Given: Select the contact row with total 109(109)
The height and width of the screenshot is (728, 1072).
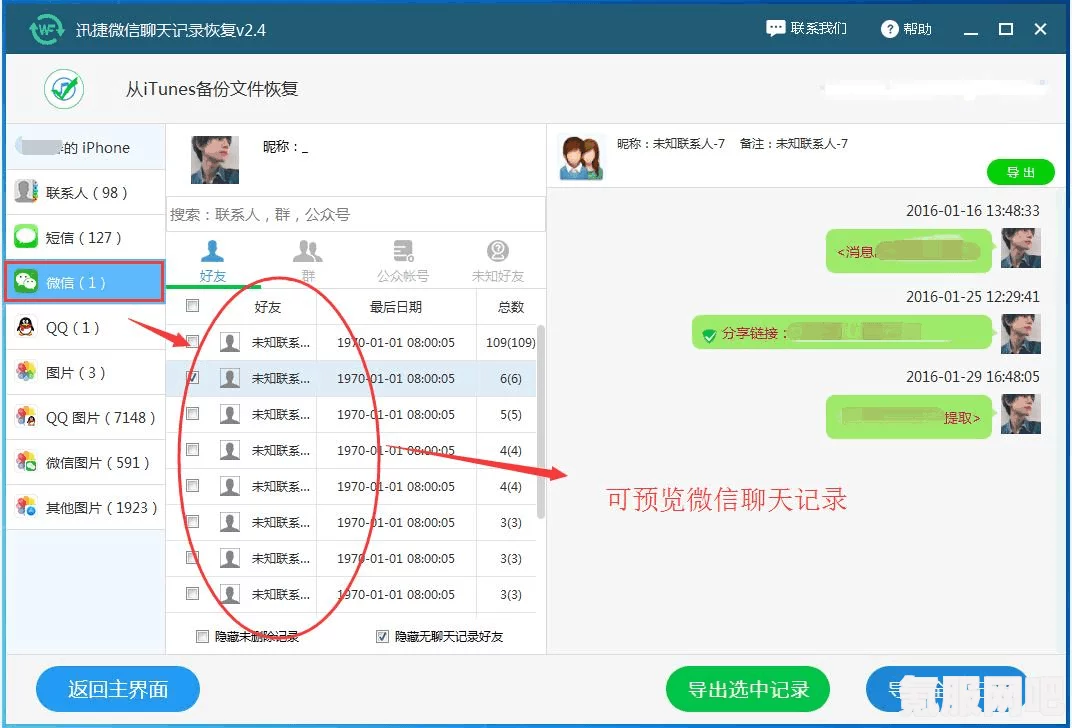Looking at the screenshot, I should click(351, 342).
